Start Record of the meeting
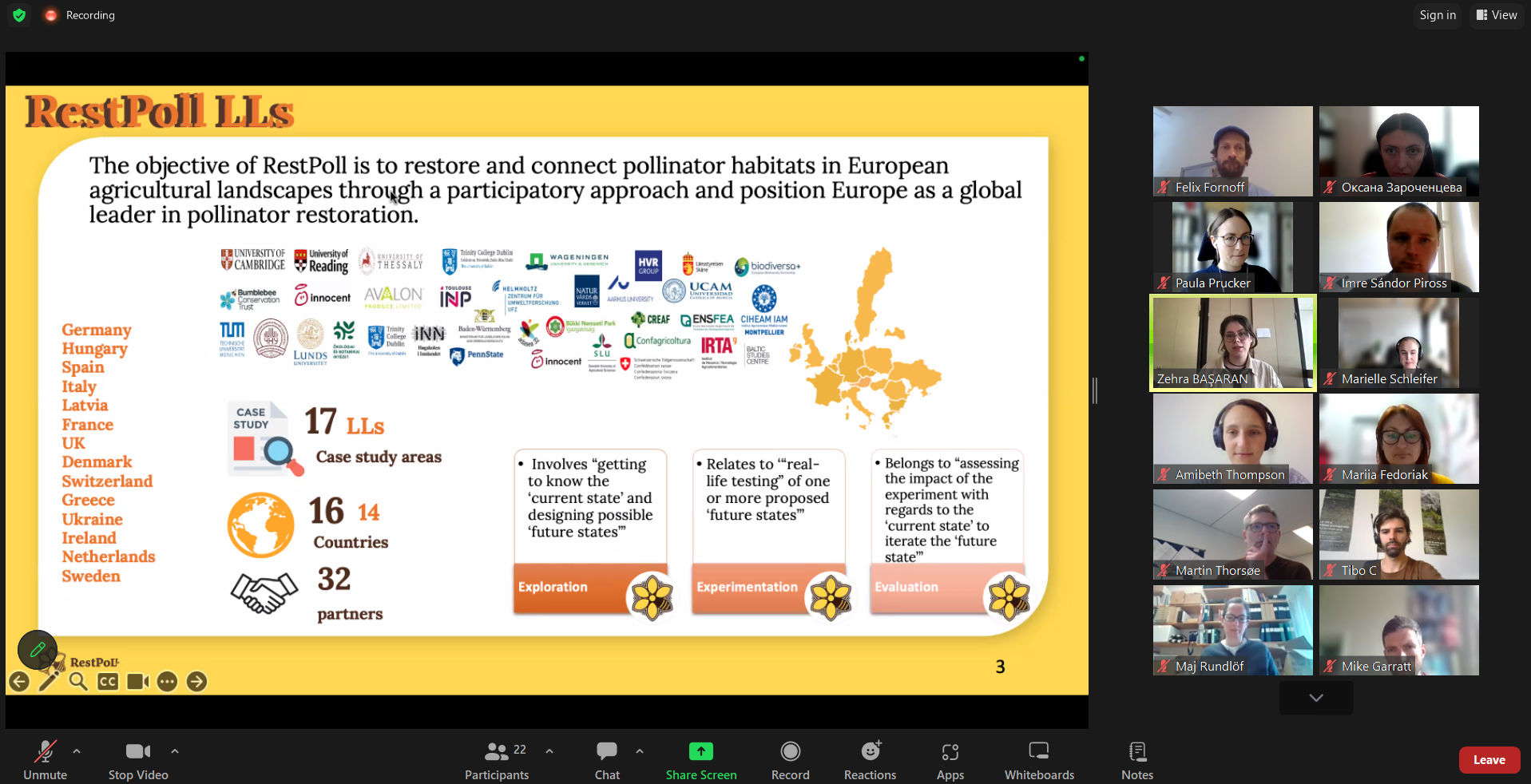This screenshot has width=1531, height=784. 790,760
